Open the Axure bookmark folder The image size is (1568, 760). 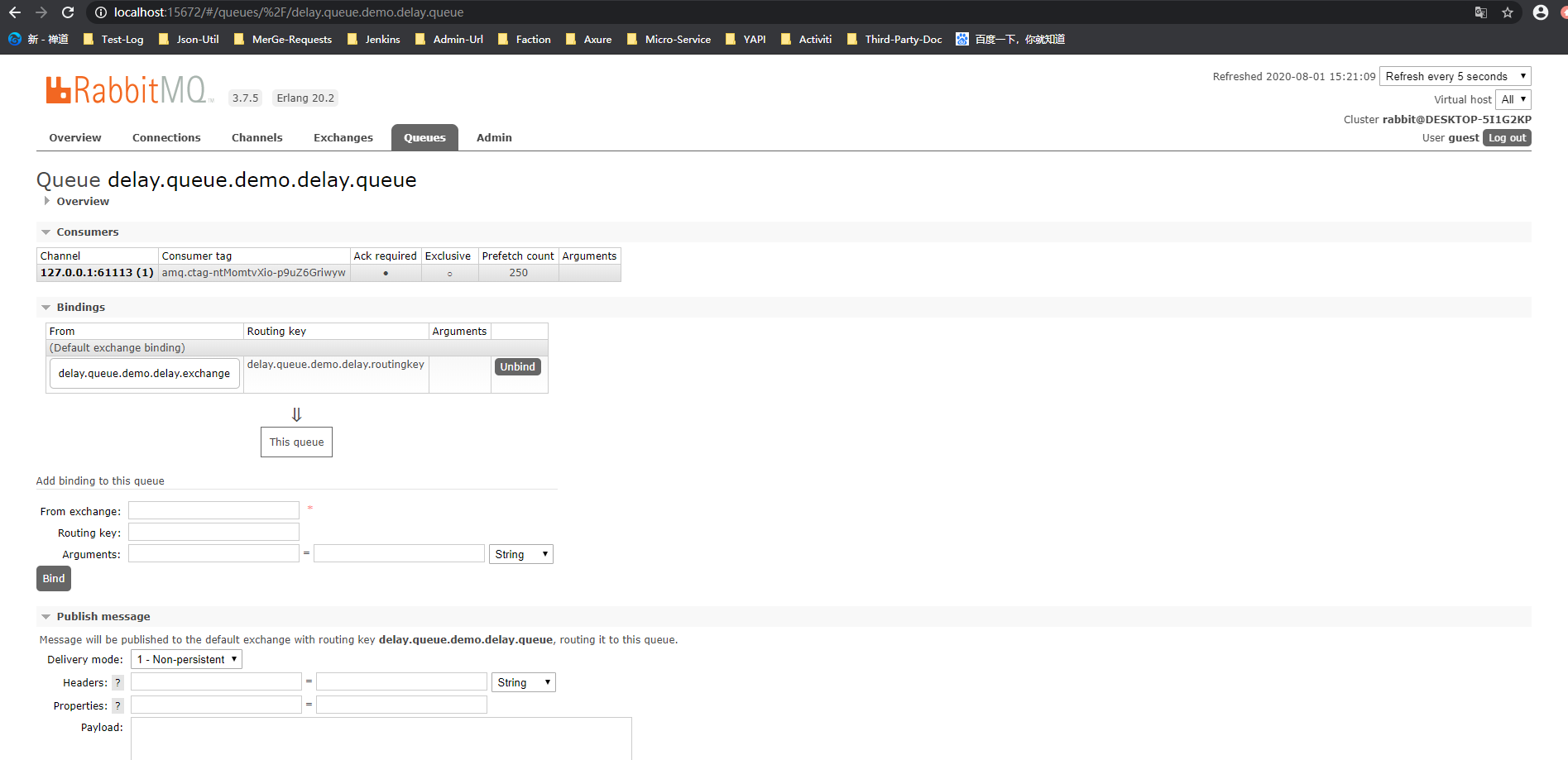tap(589, 39)
